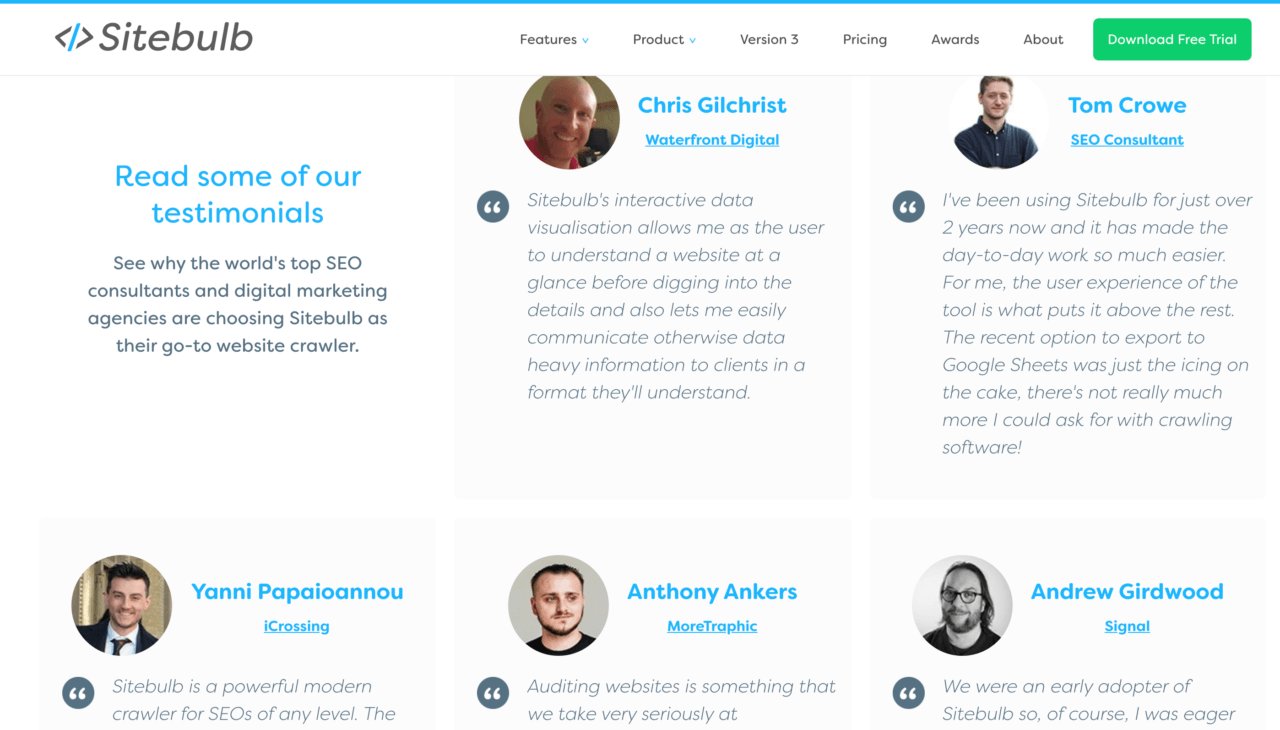Click the quote icon beside Anthony Ankers' testimonial
The image size is (1280, 730).
(493, 692)
